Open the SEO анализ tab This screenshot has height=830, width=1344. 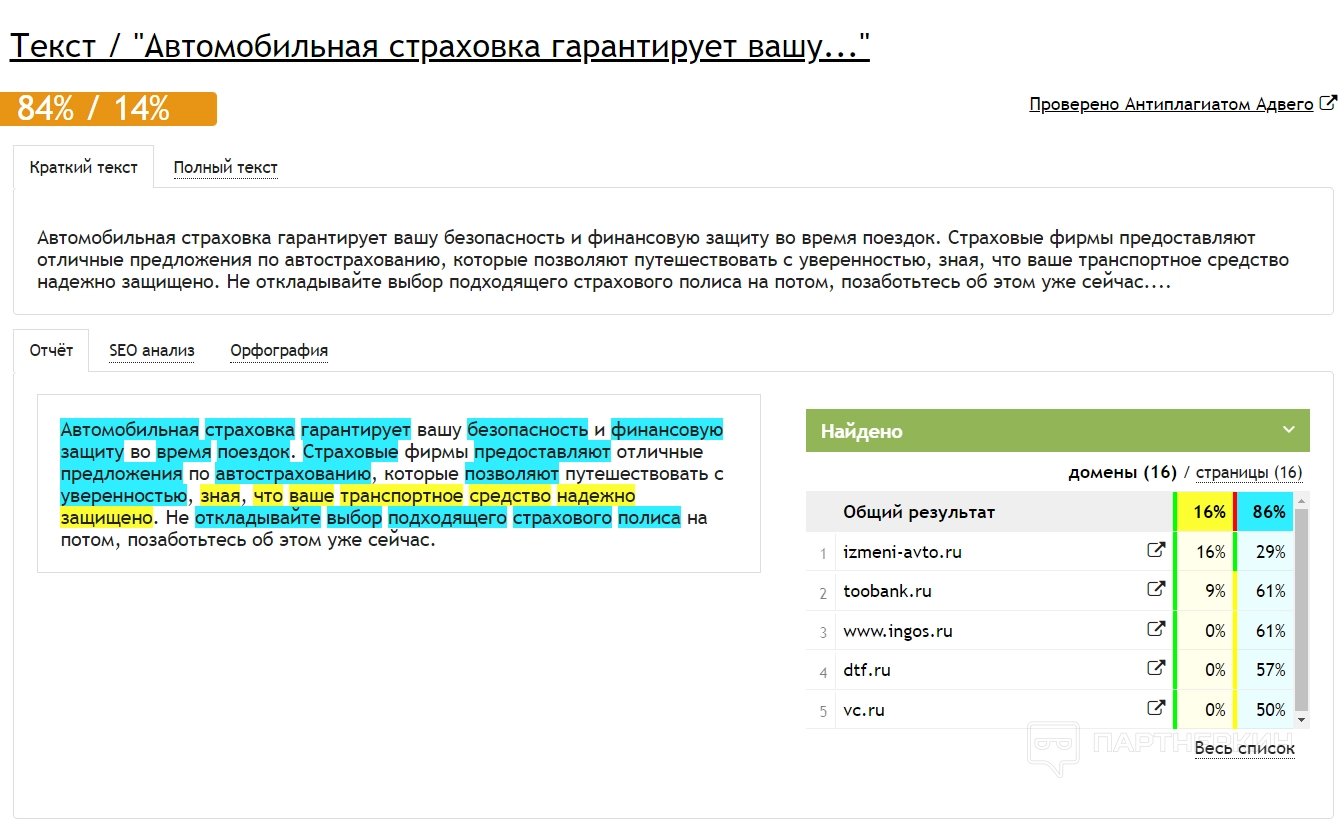click(x=152, y=350)
